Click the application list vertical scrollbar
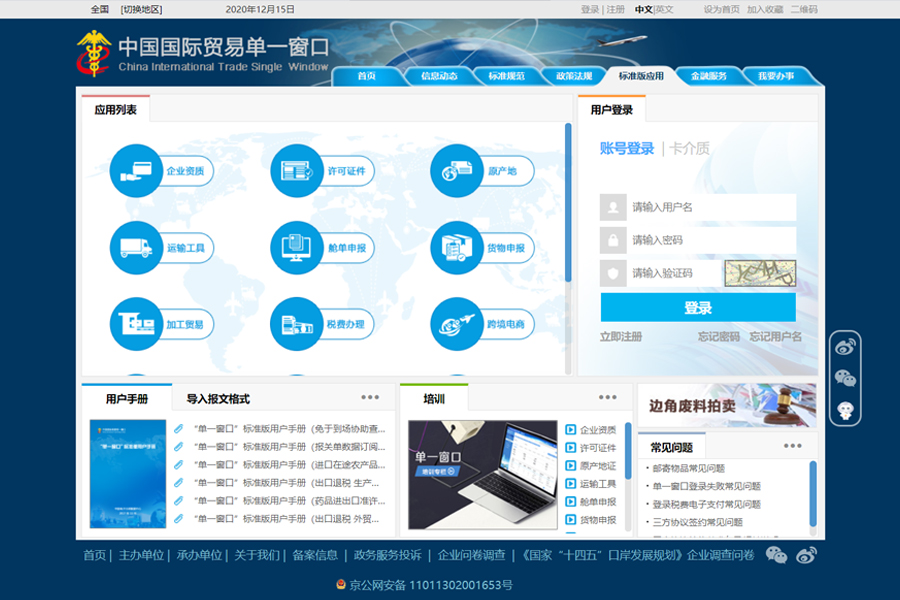Viewport: 900px width, 600px height. (568, 203)
